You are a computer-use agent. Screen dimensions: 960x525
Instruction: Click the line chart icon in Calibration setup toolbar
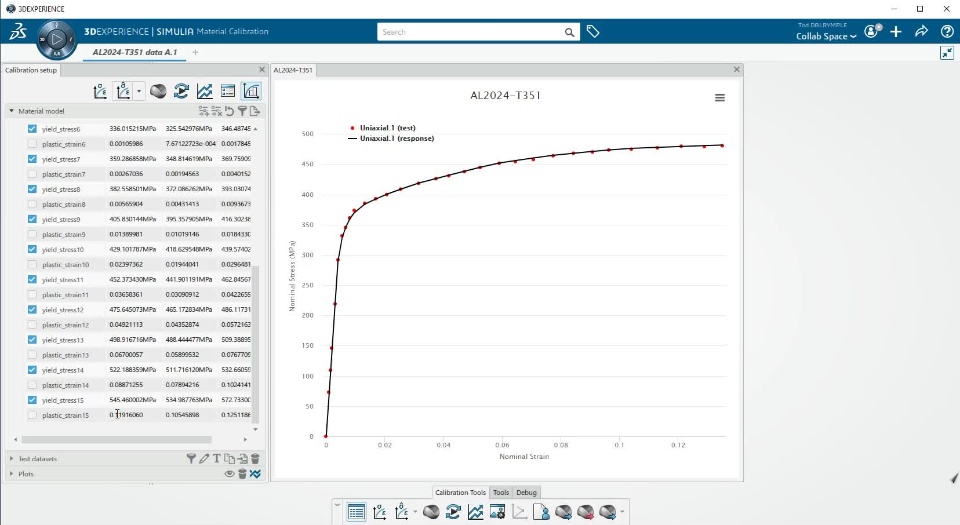pos(204,91)
